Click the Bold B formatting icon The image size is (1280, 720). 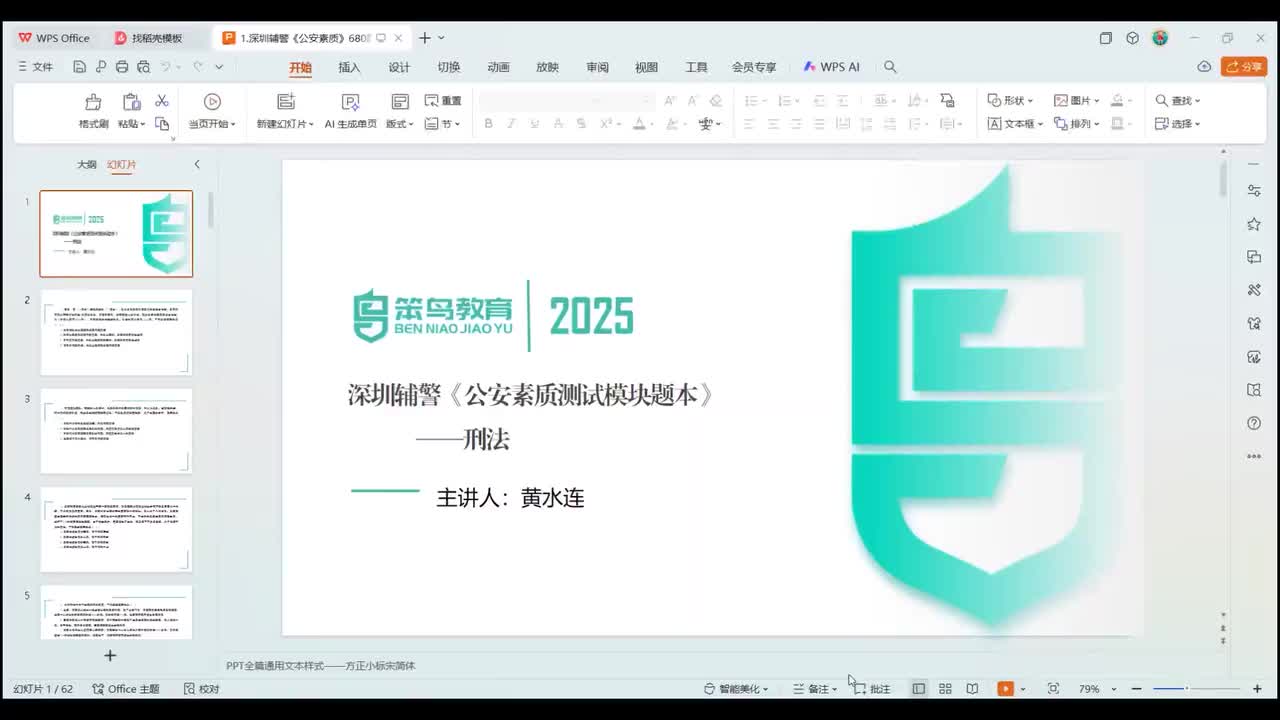[488, 124]
